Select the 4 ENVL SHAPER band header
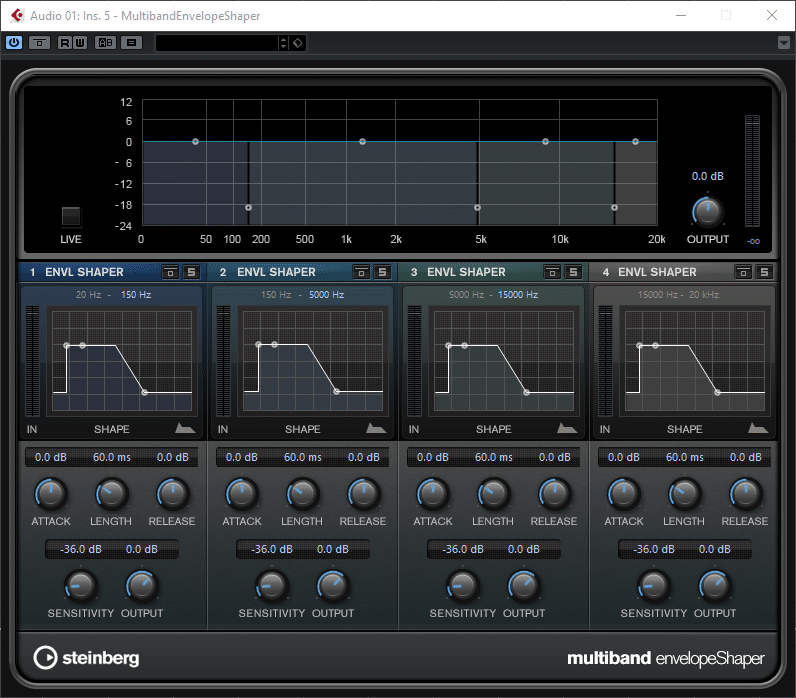The image size is (796, 698). pos(657,272)
